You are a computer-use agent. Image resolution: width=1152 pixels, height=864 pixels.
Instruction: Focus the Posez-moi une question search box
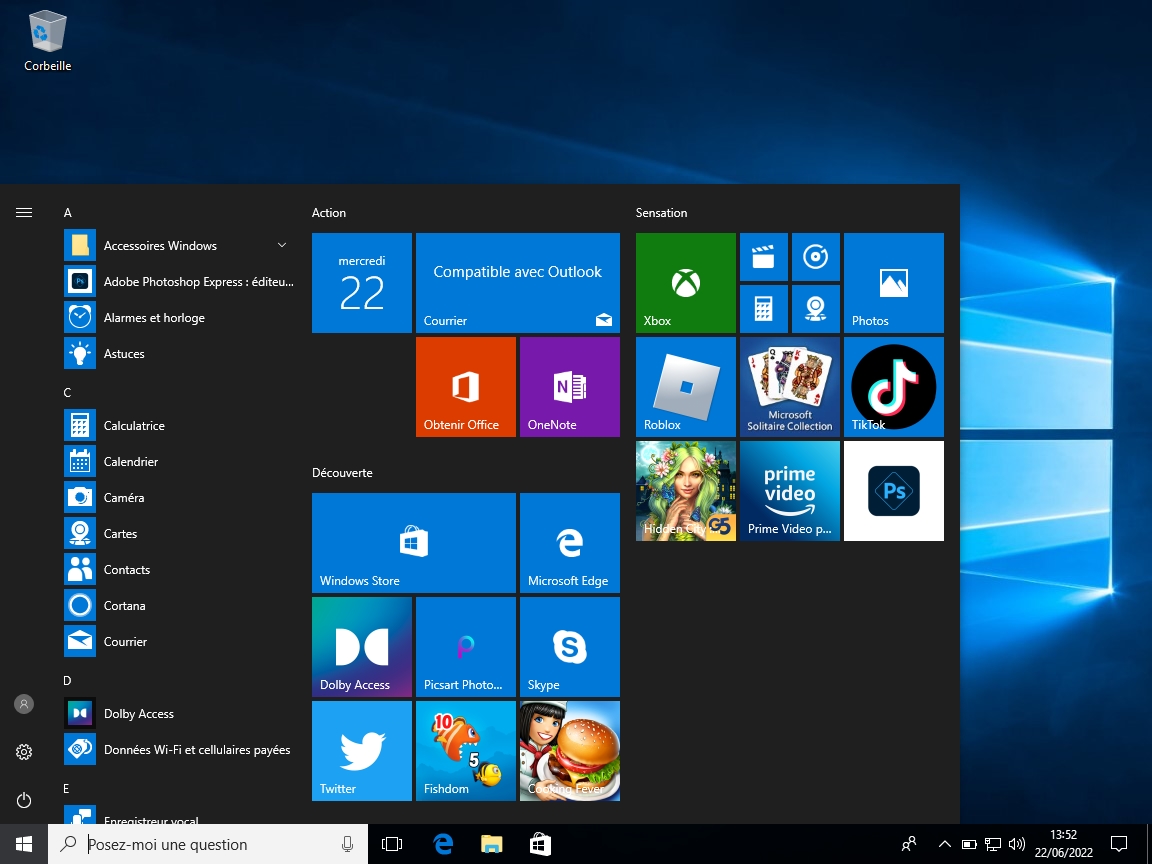(x=208, y=844)
